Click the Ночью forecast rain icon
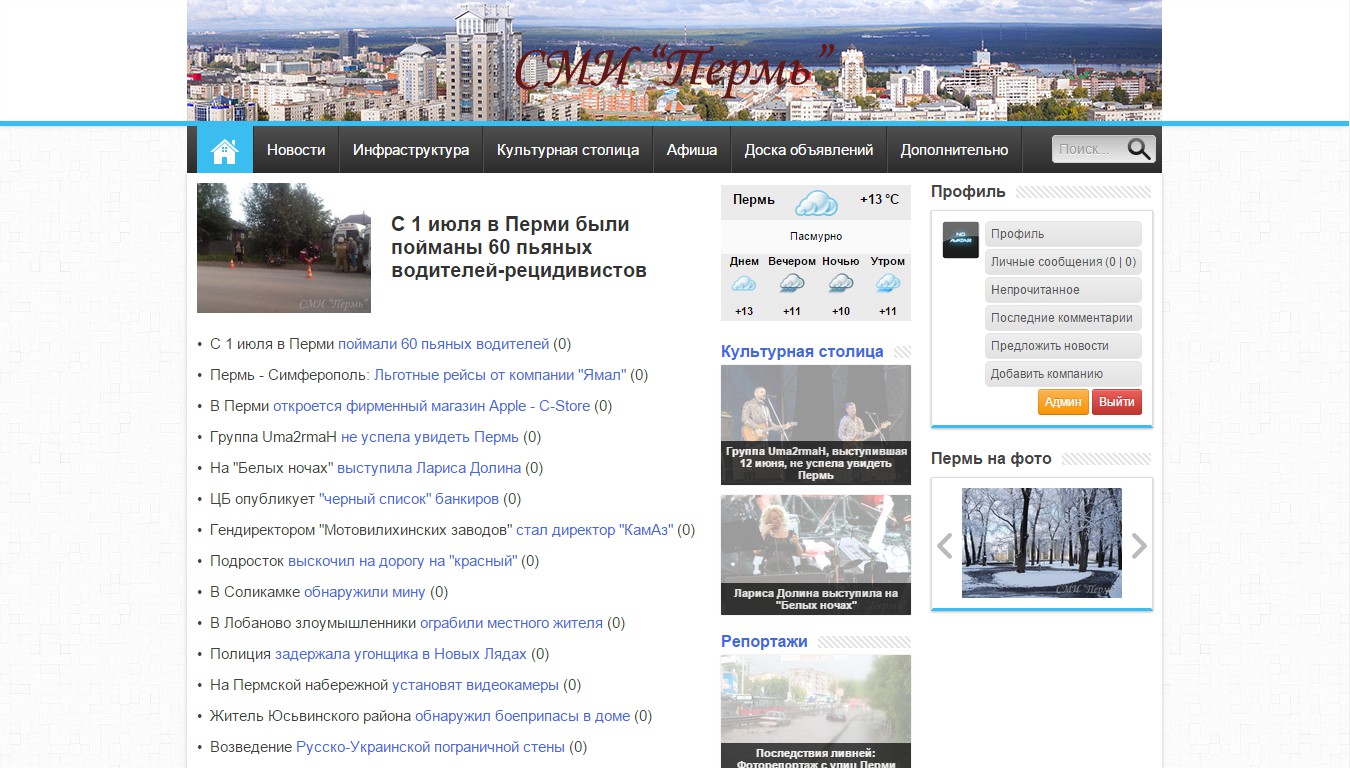 coord(841,284)
